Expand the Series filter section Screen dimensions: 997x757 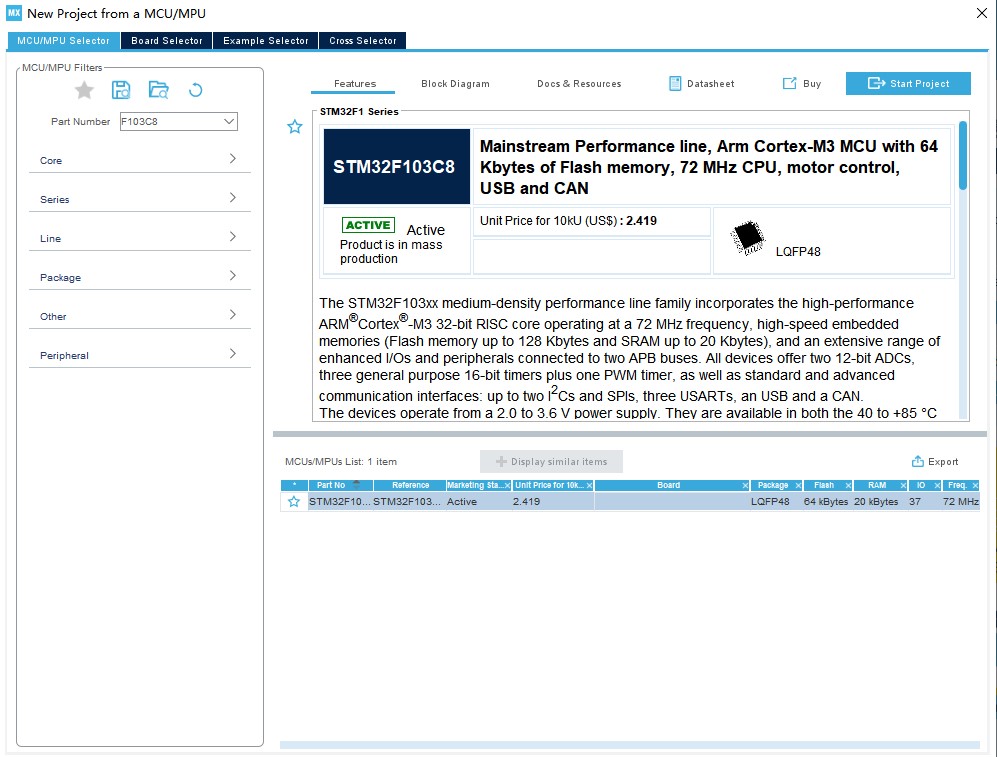[x=140, y=199]
